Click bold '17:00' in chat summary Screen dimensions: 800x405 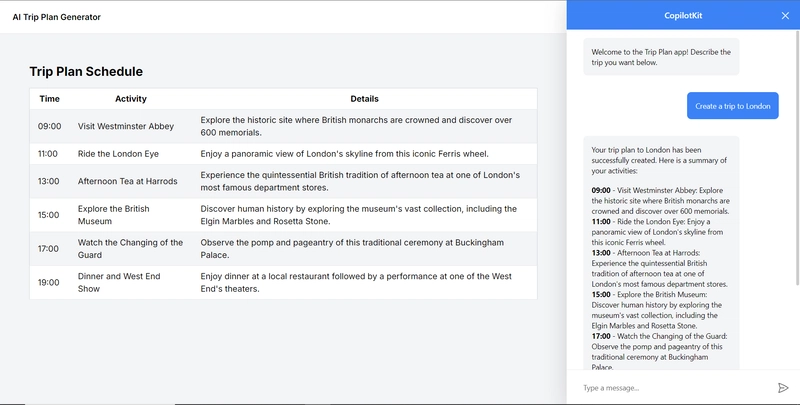point(601,336)
